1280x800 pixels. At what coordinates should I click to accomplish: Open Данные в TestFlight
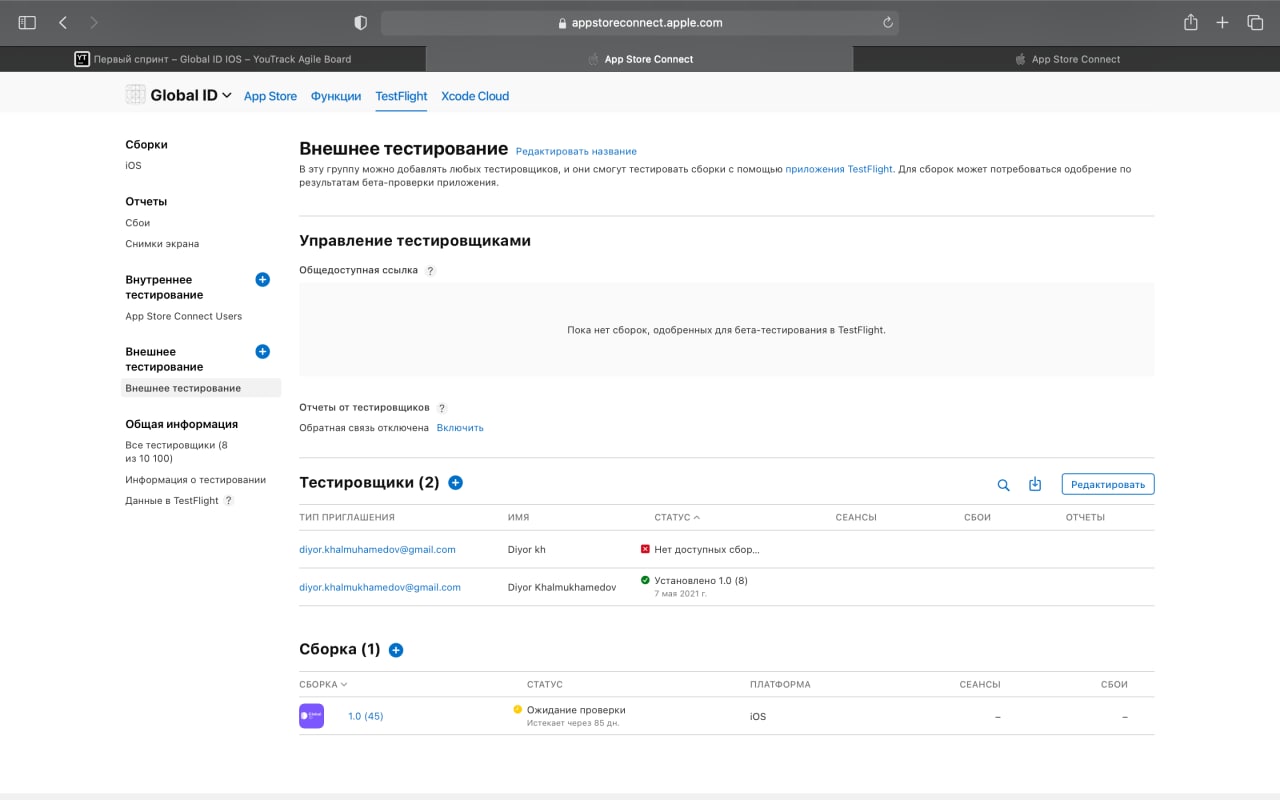pyautogui.click(x=171, y=501)
